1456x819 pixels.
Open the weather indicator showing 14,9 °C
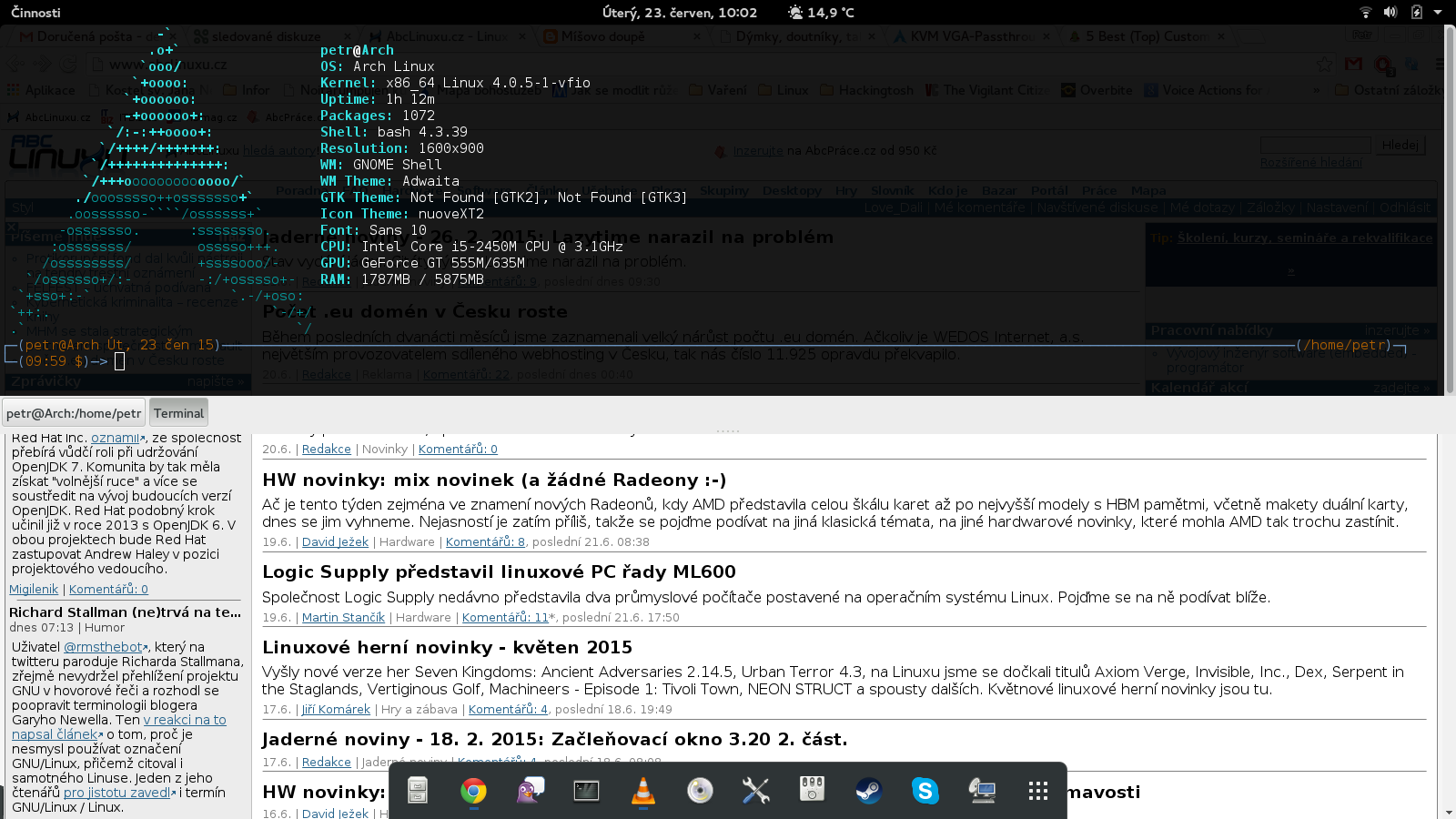click(821, 12)
